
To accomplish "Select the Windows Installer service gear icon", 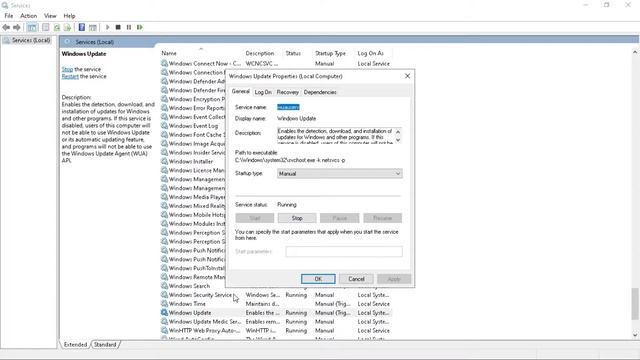I will pos(164,161).
